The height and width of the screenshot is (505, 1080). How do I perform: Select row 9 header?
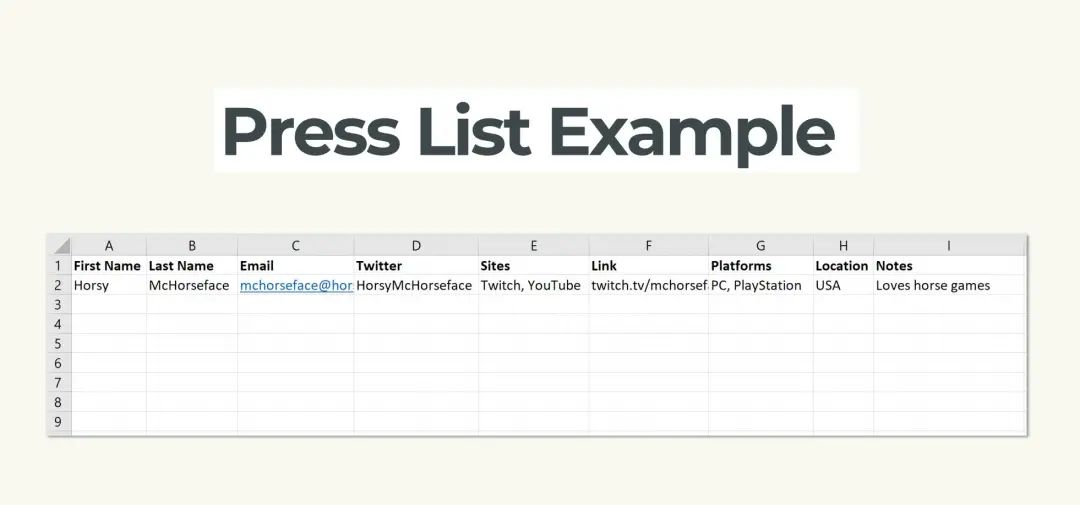point(60,422)
